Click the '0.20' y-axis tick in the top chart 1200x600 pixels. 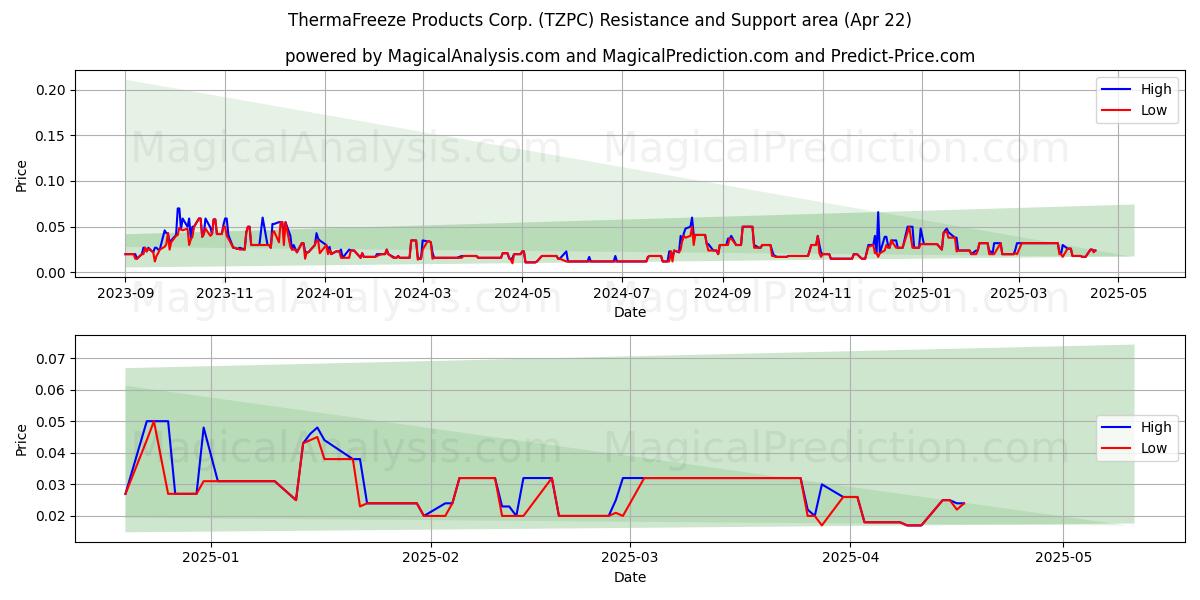click(51, 90)
